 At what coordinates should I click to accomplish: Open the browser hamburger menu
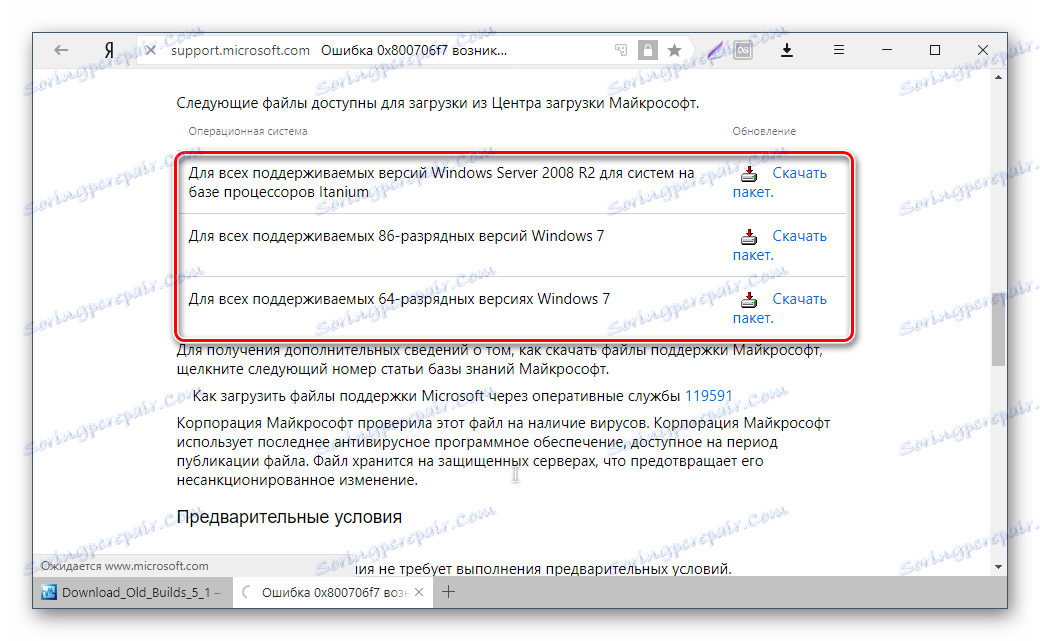(839, 50)
